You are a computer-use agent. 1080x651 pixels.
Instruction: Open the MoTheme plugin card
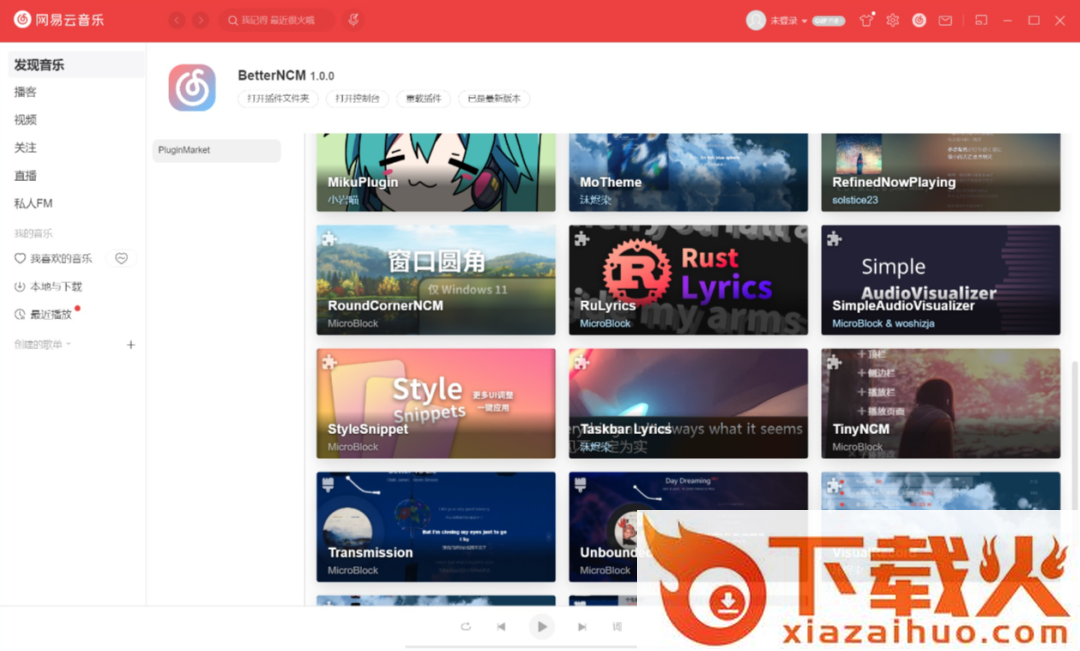(x=688, y=172)
